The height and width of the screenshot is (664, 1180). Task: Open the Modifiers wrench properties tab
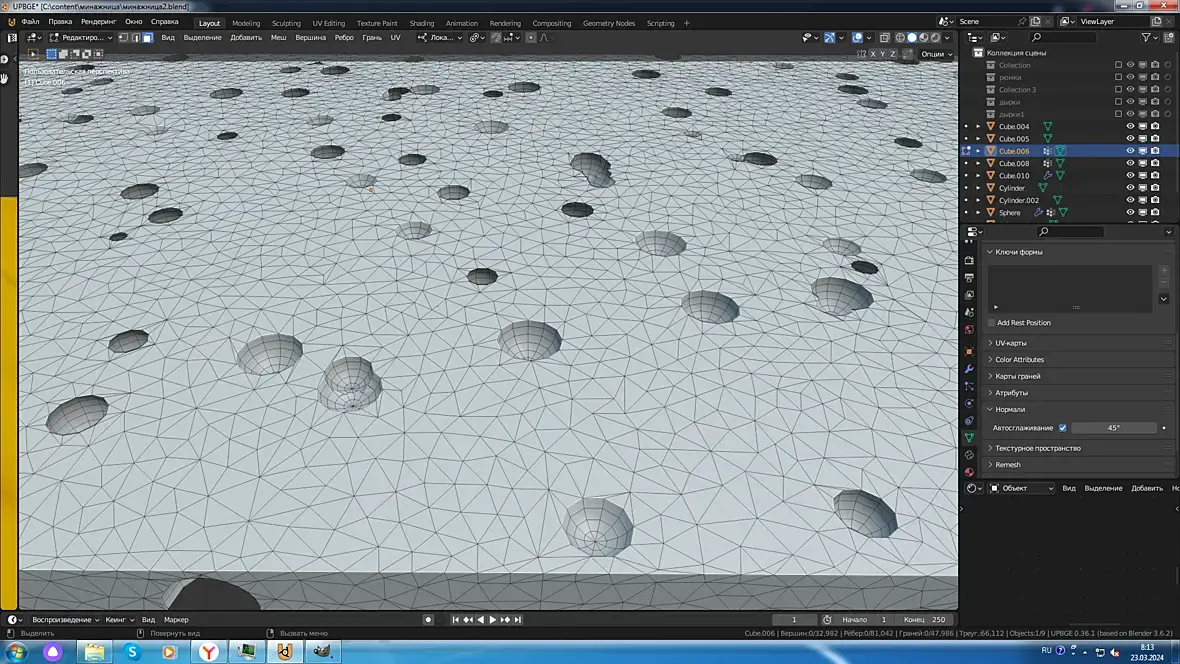click(969, 369)
